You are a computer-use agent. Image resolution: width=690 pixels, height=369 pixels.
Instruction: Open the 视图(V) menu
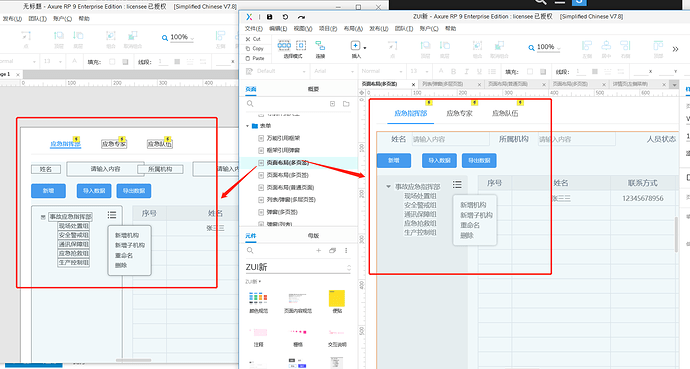click(x=303, y=29)
